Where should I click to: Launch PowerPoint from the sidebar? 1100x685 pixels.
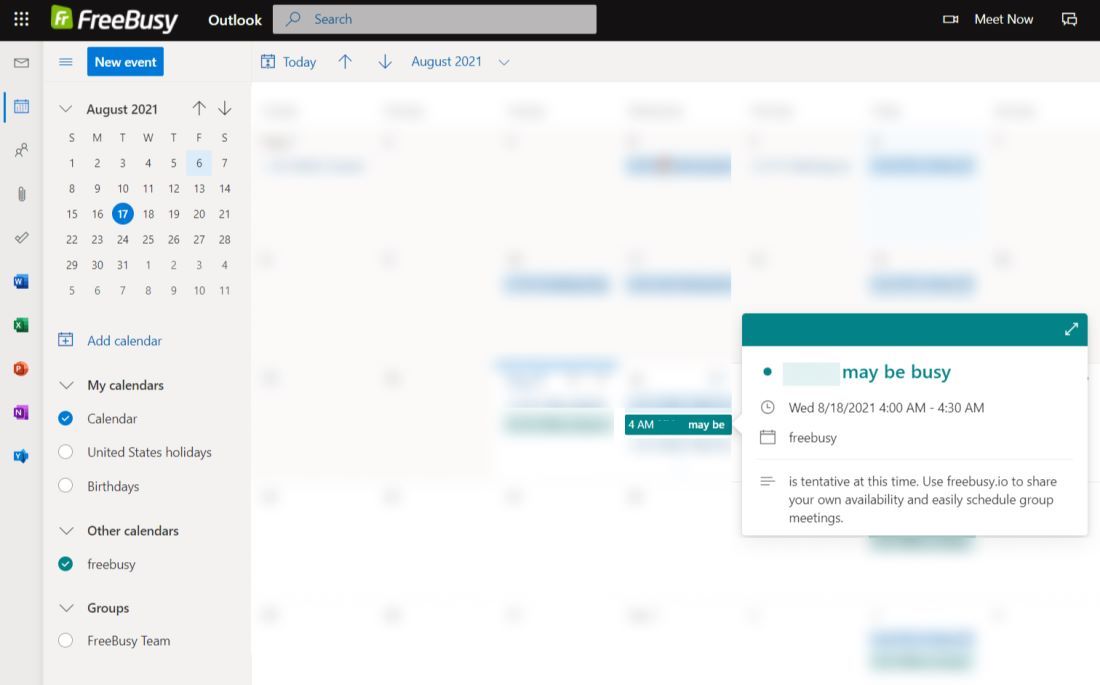pos(21,368)
